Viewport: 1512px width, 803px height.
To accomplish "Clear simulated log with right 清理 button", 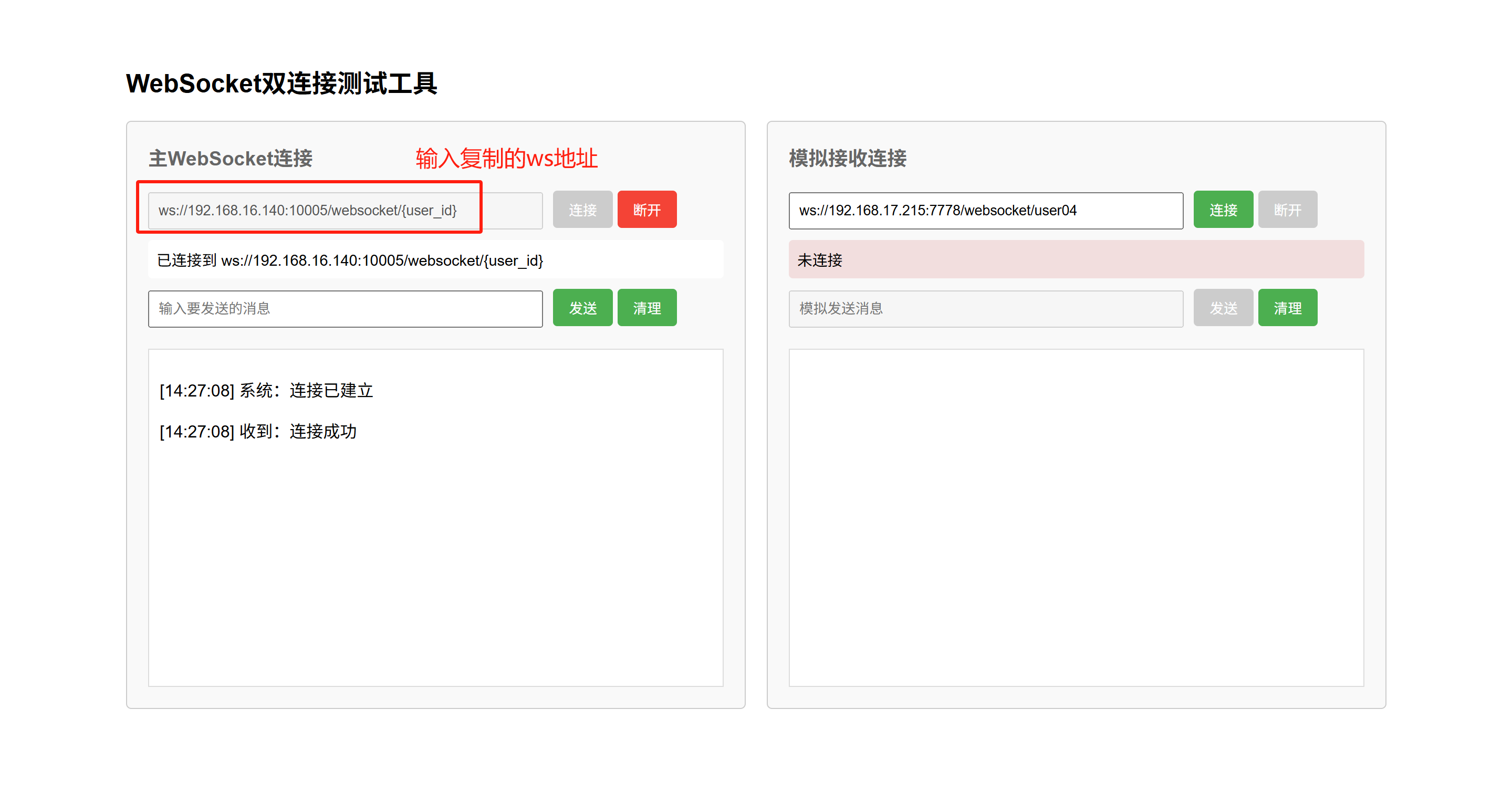I will (x=1287, y=308).
